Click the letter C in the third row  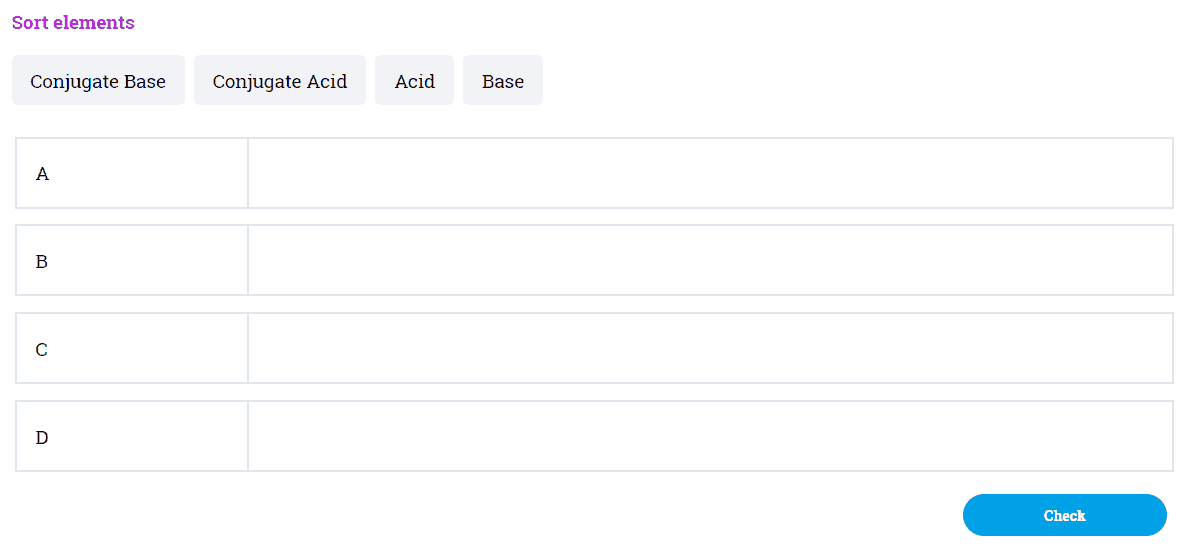[42, 350]
